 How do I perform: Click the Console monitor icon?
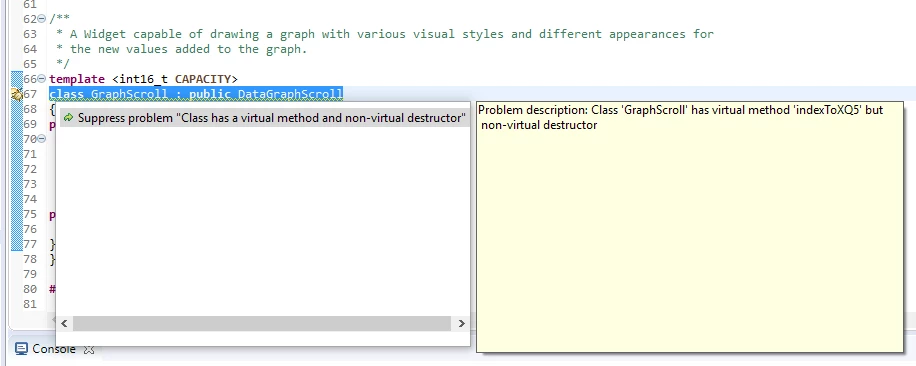(x=21, y=349)
